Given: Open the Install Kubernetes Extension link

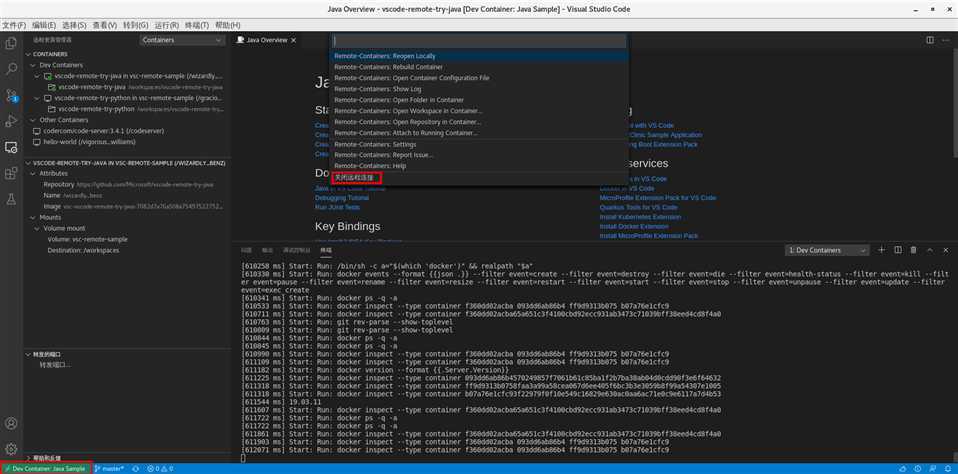Looking at the screenshot, I should point(640,217).
